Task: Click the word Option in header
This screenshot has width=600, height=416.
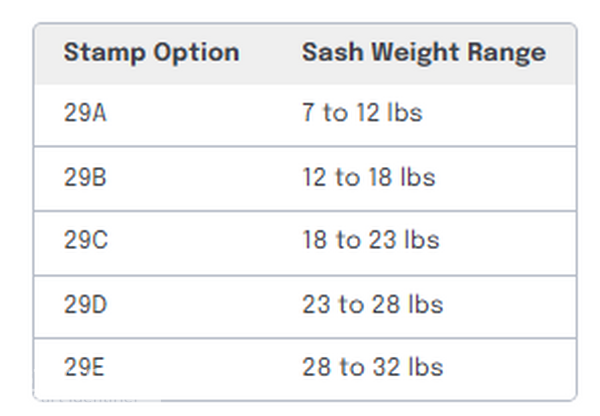Action: click(x=197, y=53)
